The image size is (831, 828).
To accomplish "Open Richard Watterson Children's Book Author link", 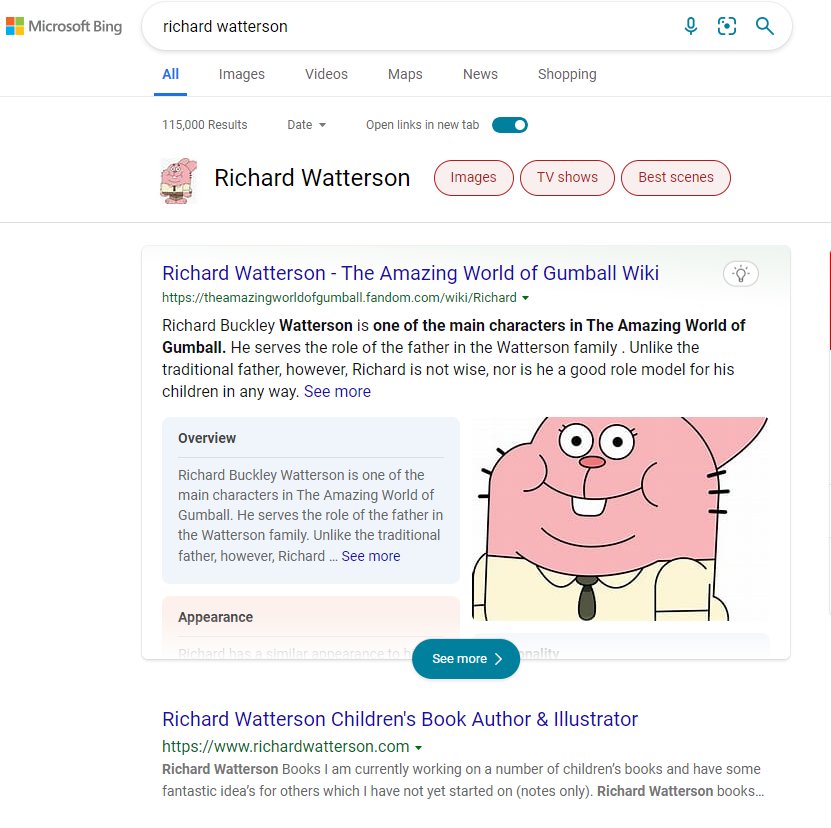I will click(400, 719).
